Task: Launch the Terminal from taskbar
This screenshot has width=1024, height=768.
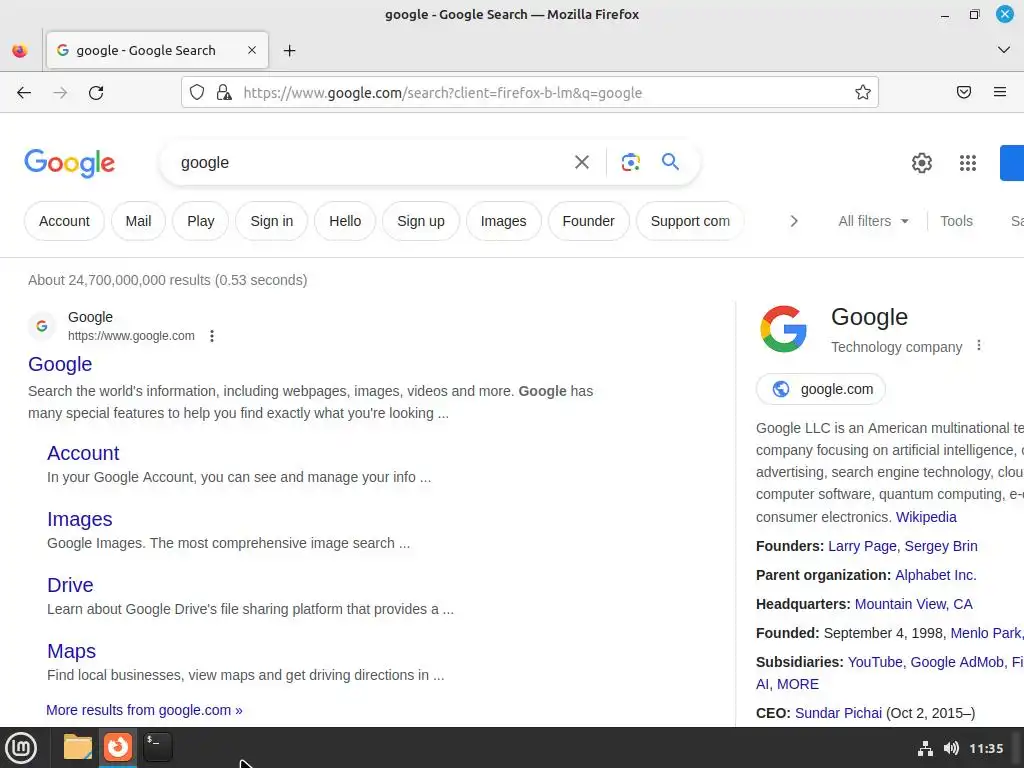Action: [157, 747]
